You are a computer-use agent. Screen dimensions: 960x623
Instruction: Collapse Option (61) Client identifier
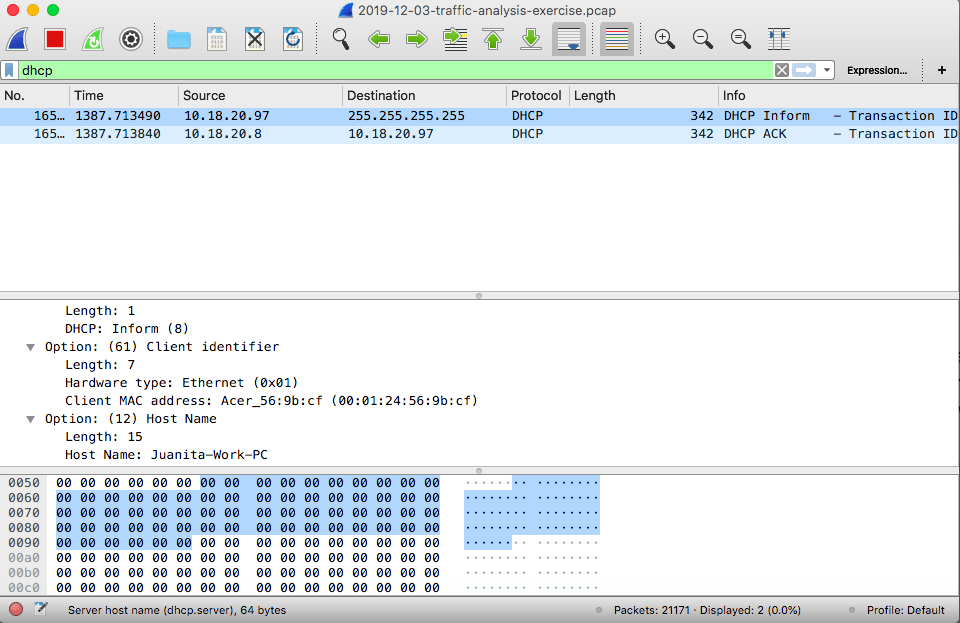pyautogui.click(x=30, y=347)
